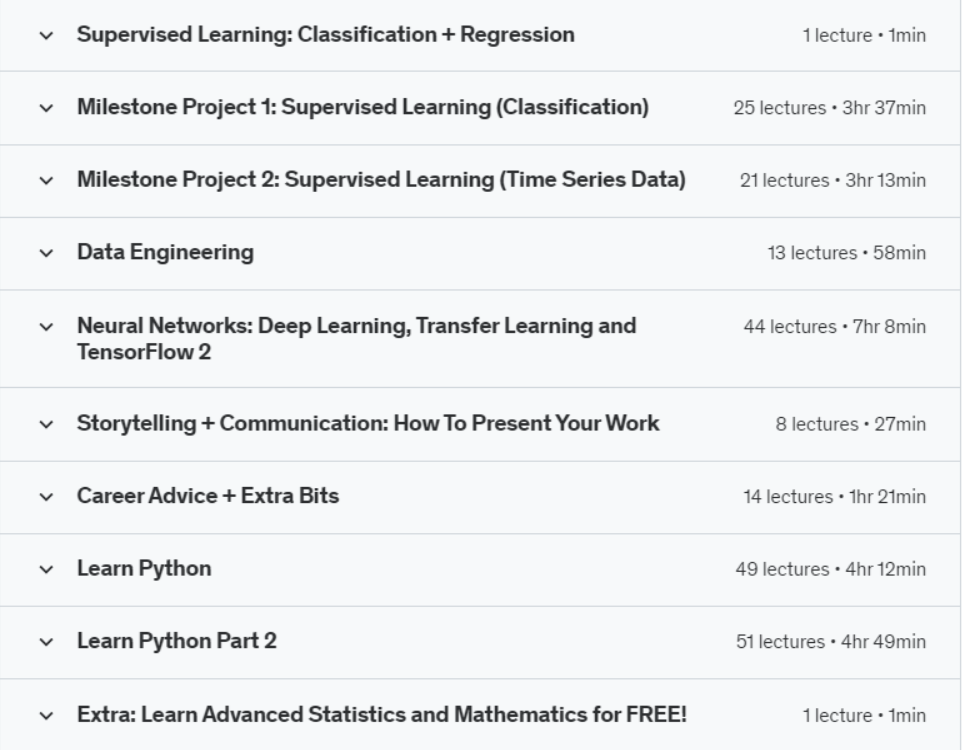This screenshot has width=962, height=750.
Task: Select the Career Advice + Extra Bits heading
Action: pyautogui.click(x=207, y=497)
